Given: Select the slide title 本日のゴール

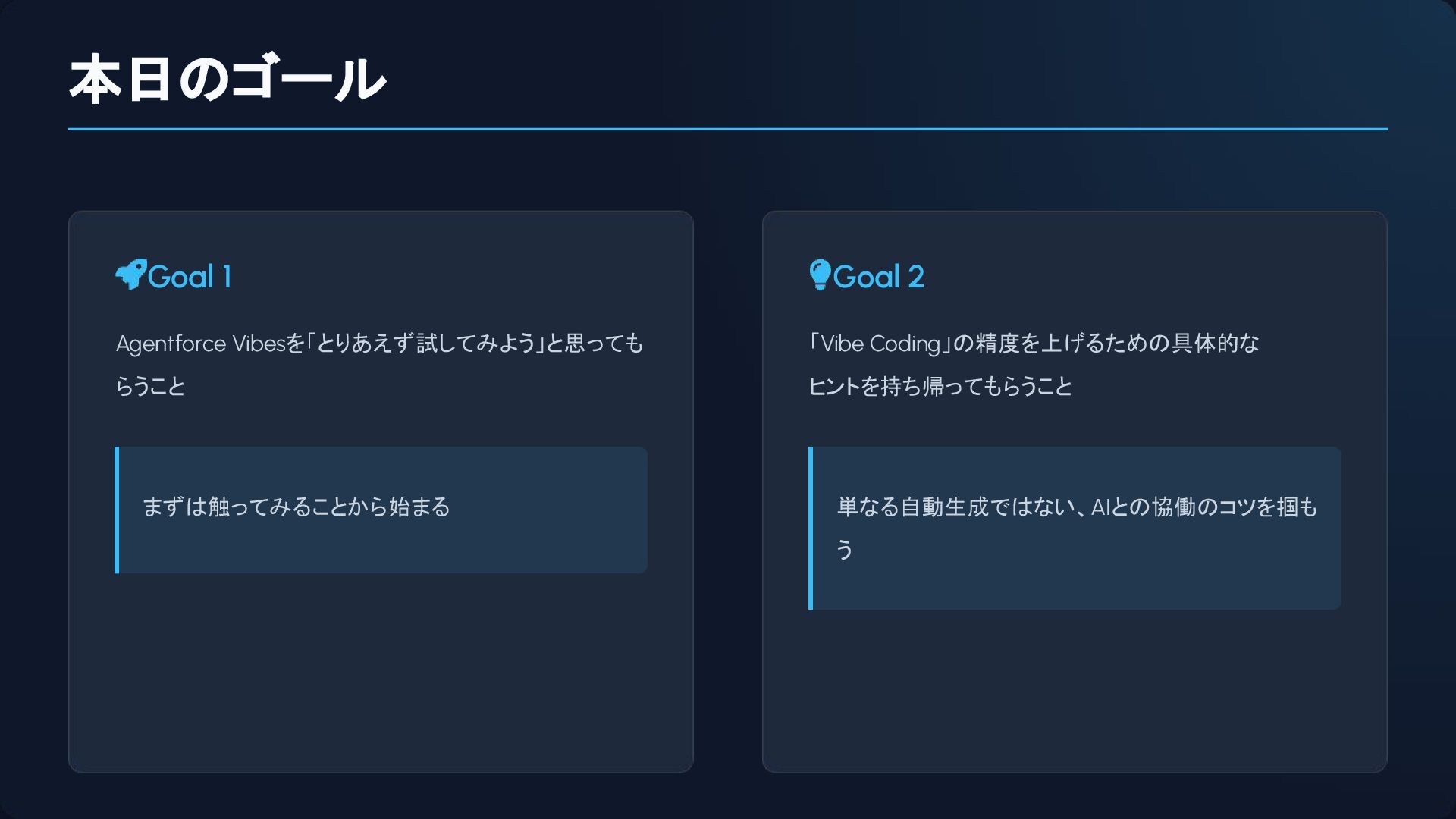Looking at the screenshot, I should (x=227, y=79).
